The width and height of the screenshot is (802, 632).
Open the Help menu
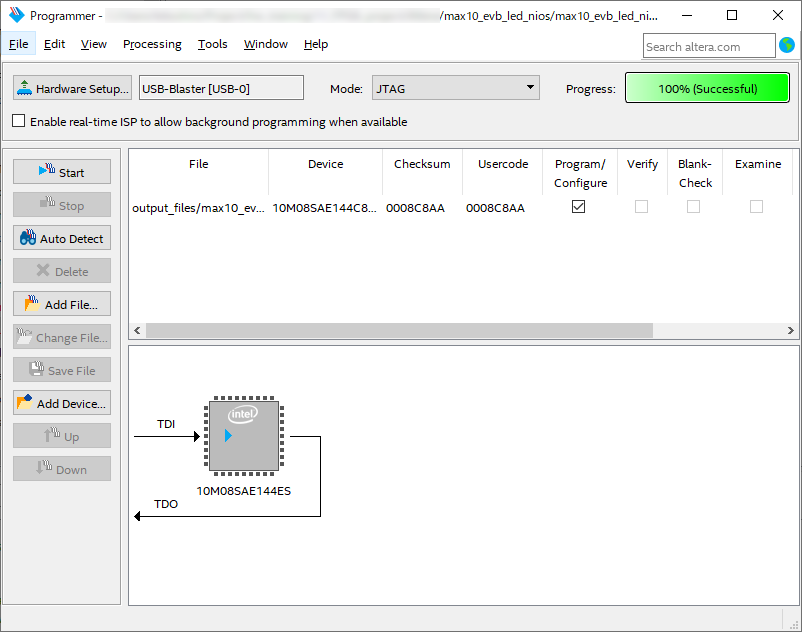(316, 44)
